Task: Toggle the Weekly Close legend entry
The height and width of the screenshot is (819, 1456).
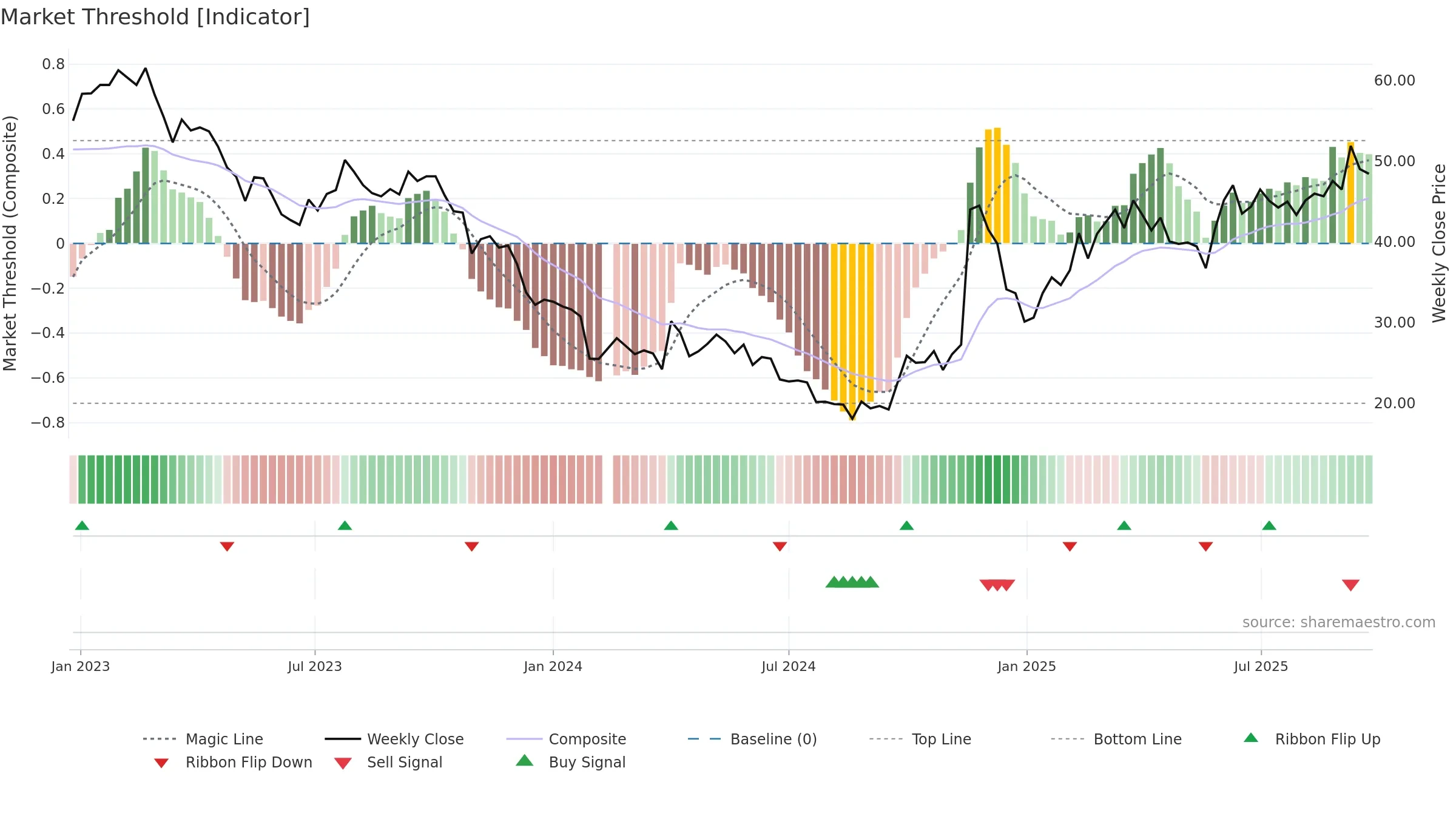Action: (394, 739)
